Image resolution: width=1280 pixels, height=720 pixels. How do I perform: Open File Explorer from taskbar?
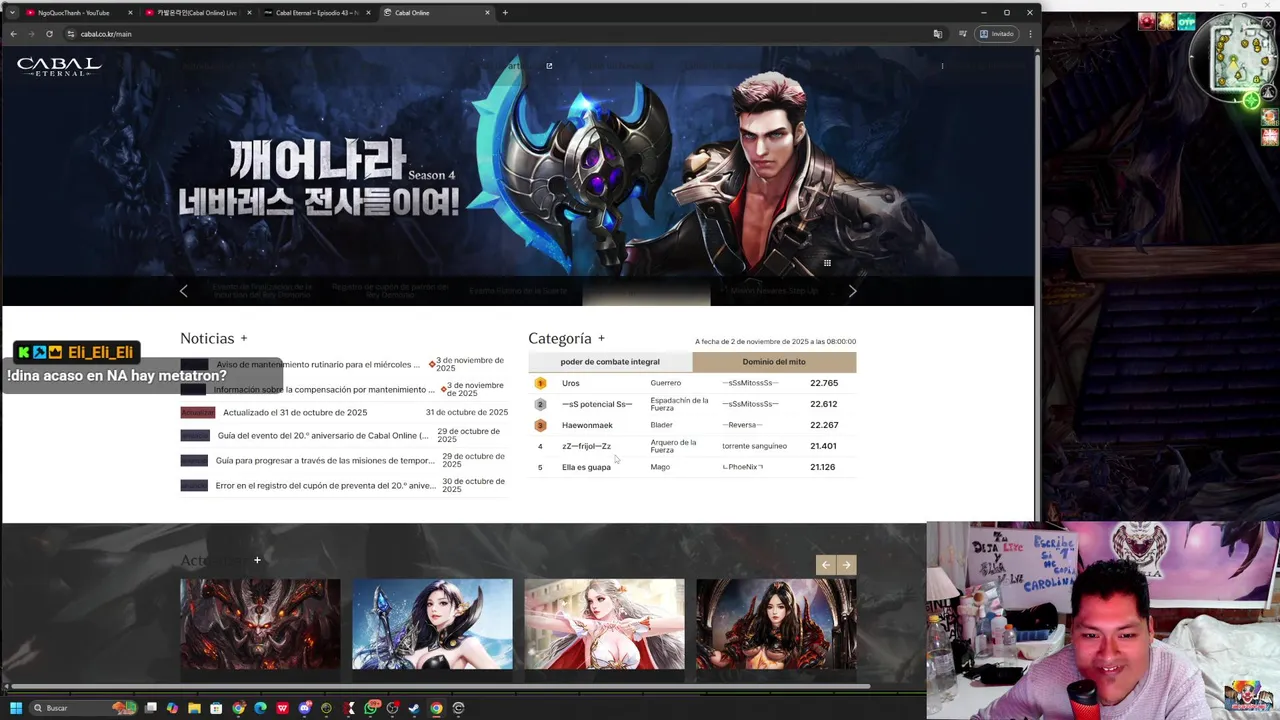point(194,708)
